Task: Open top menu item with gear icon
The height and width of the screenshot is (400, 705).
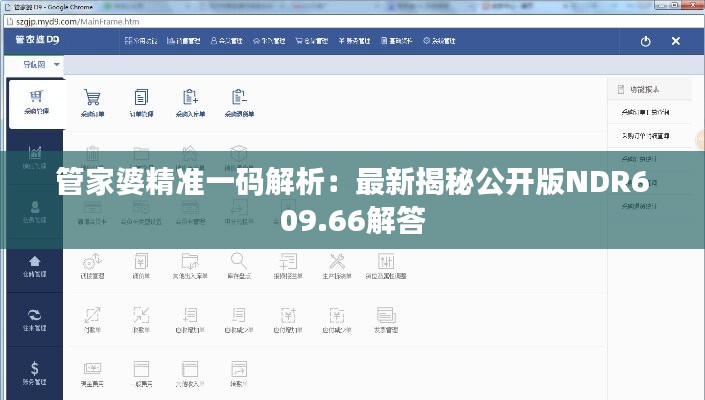Action: coord(439,41)
